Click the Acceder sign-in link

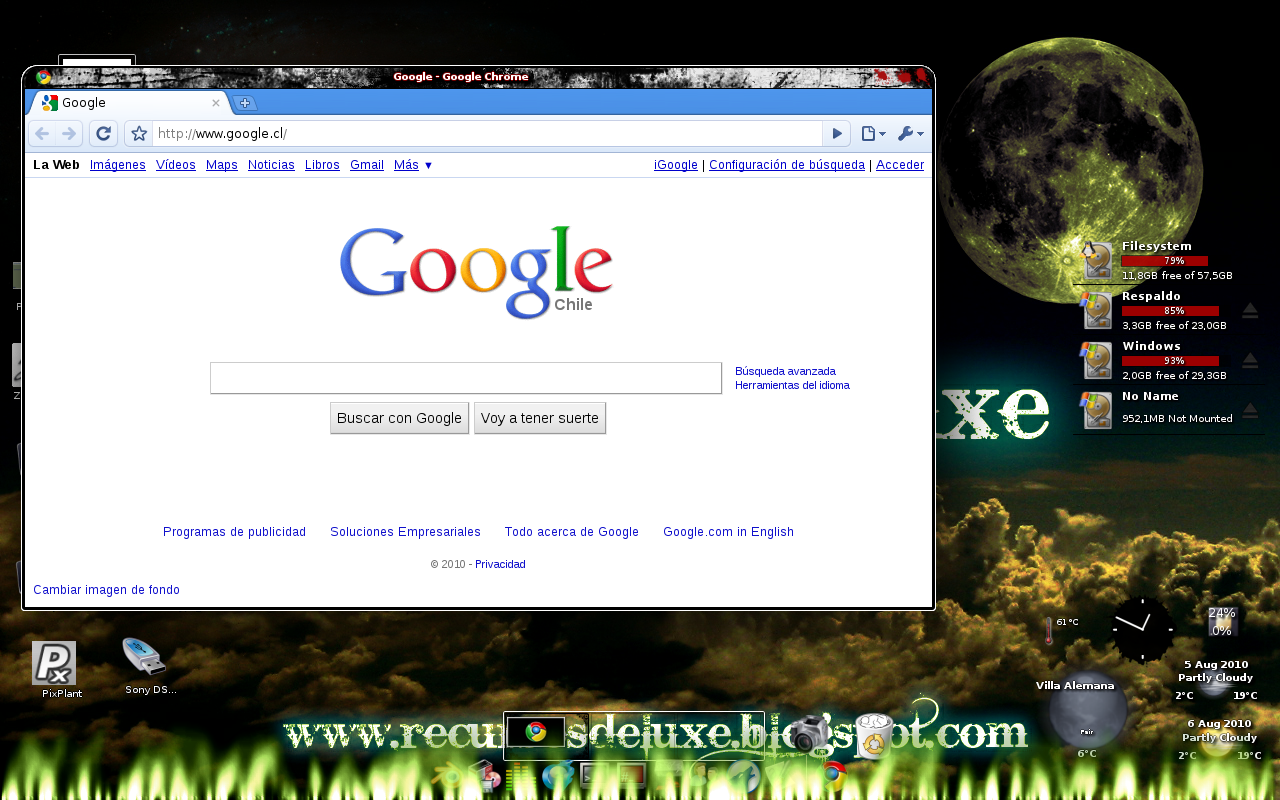click(x=900, y=165)
